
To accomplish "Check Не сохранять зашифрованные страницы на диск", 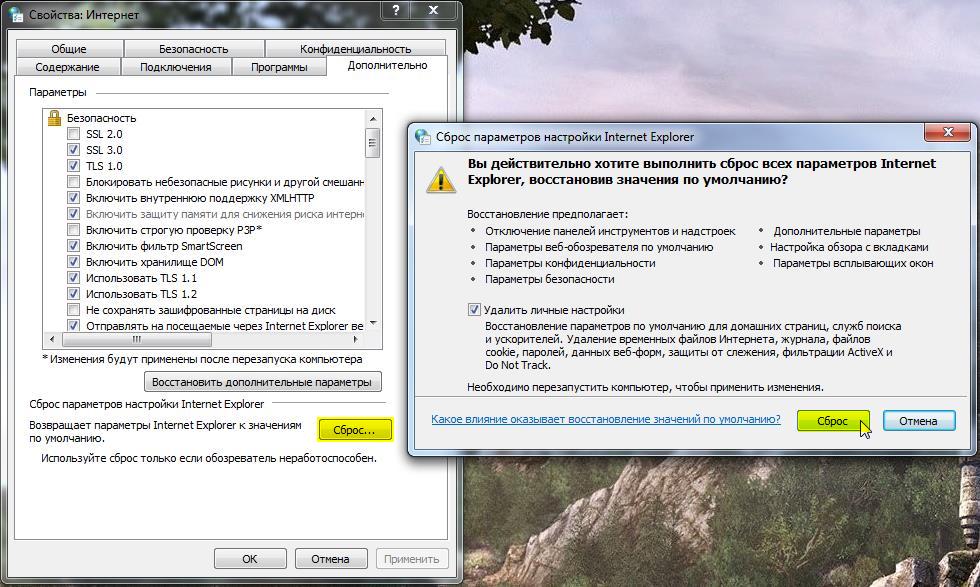I will click(74, 309).
